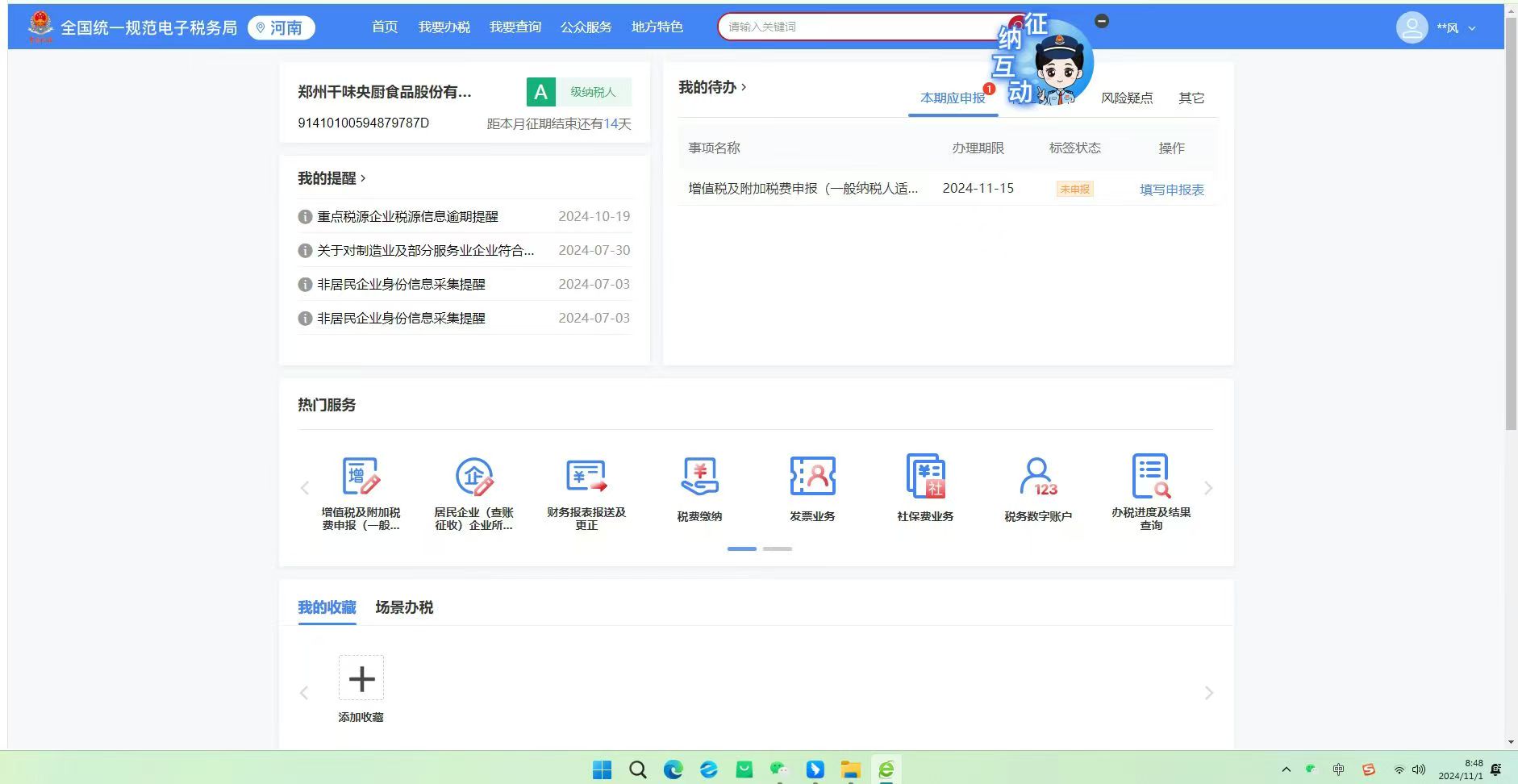Open the 河南 region selector
The image size is (1518, 784).
(x=281, y=28)
